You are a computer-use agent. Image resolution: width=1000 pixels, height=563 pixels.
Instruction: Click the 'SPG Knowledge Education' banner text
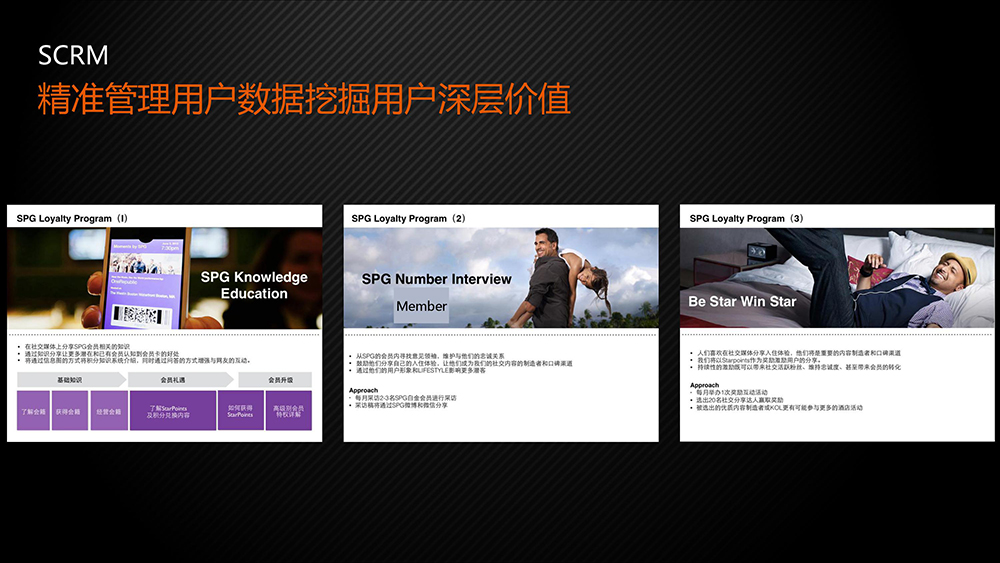[254, 285]
